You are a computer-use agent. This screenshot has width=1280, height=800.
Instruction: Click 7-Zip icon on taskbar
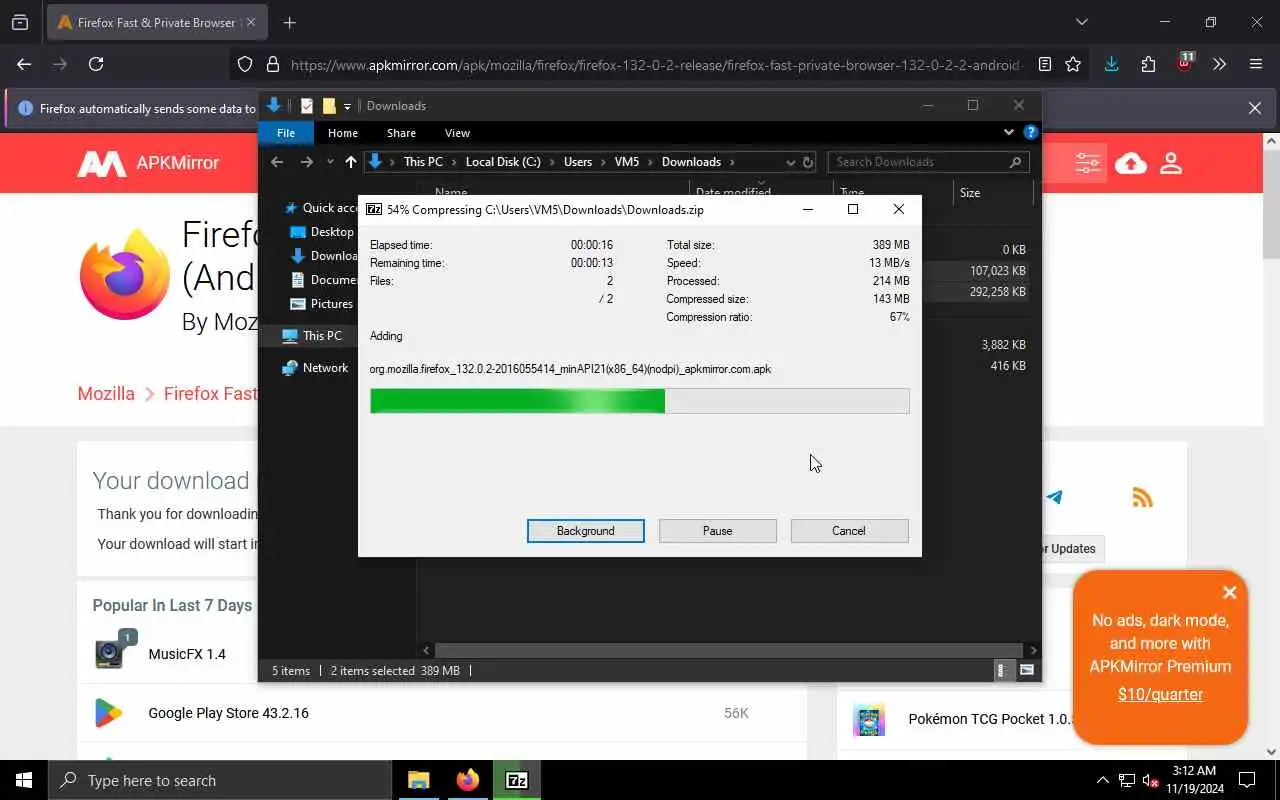point(517,780)
